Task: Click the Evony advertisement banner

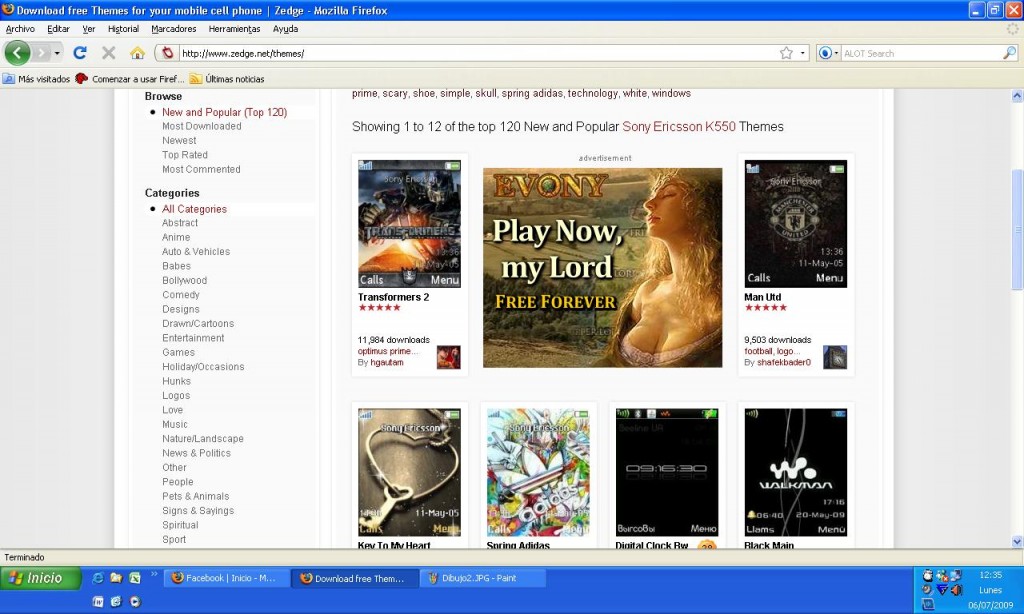Action: tap(603, 268)
